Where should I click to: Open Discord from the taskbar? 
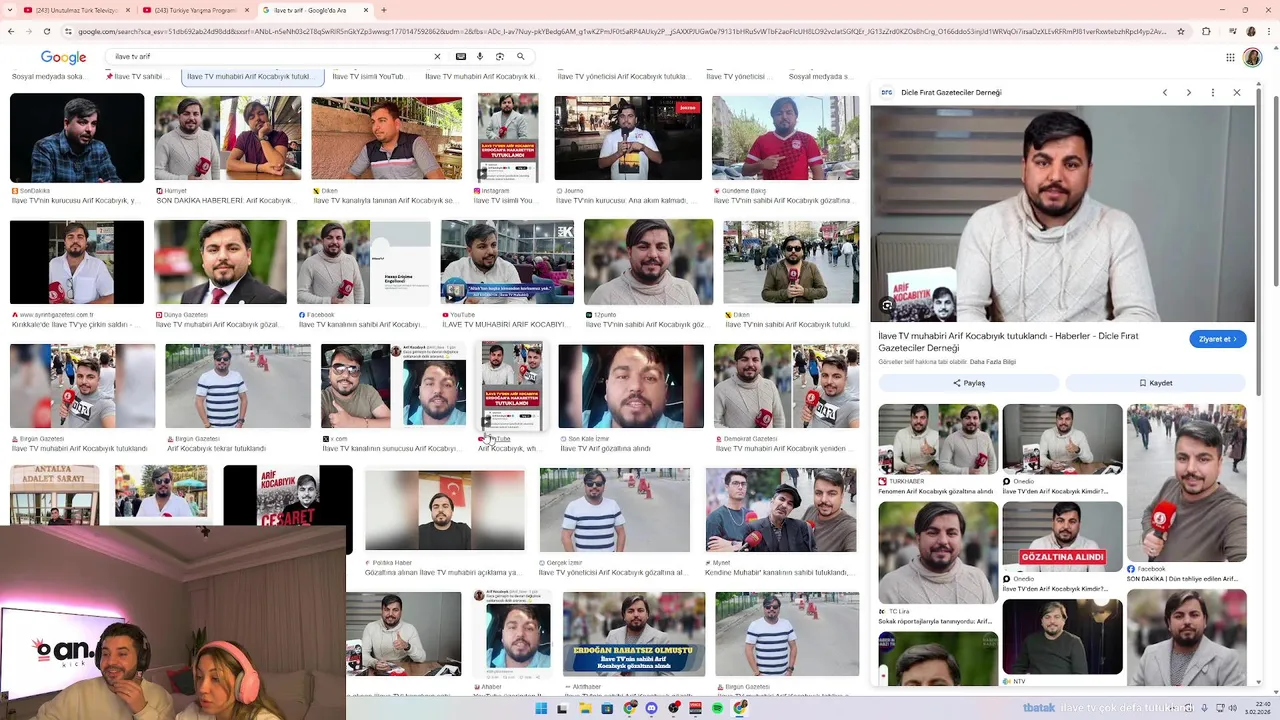pyautogui.click(x=651, y=708)
